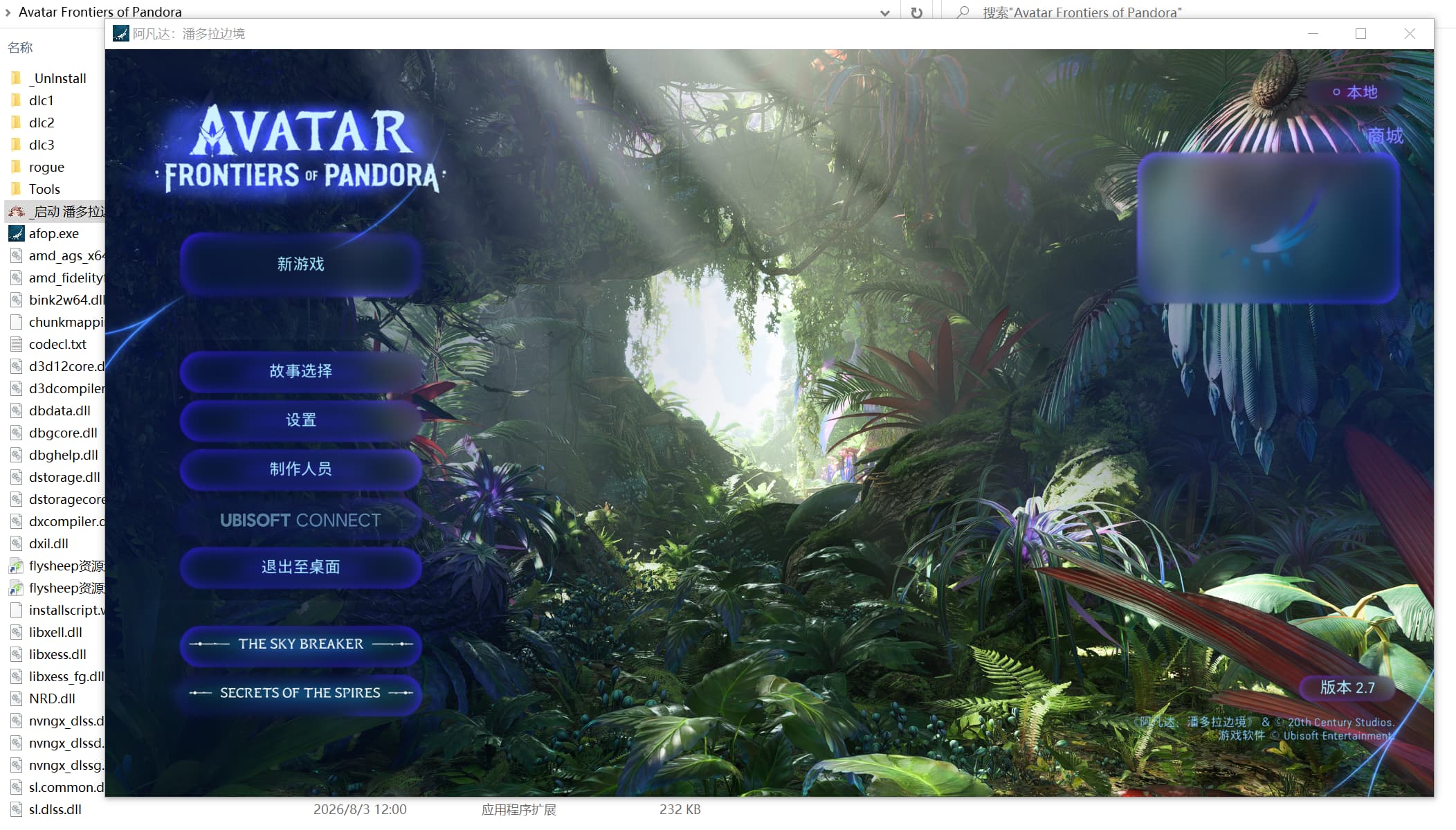Viewport: 1456px width, 830px height.
Task: Select the dxcompiler file name
Action: [x=67, y=521]
